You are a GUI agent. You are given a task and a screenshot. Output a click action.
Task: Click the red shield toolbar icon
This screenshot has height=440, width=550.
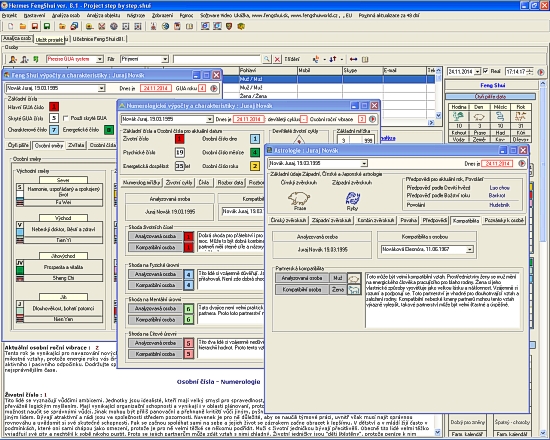(229, 26)
